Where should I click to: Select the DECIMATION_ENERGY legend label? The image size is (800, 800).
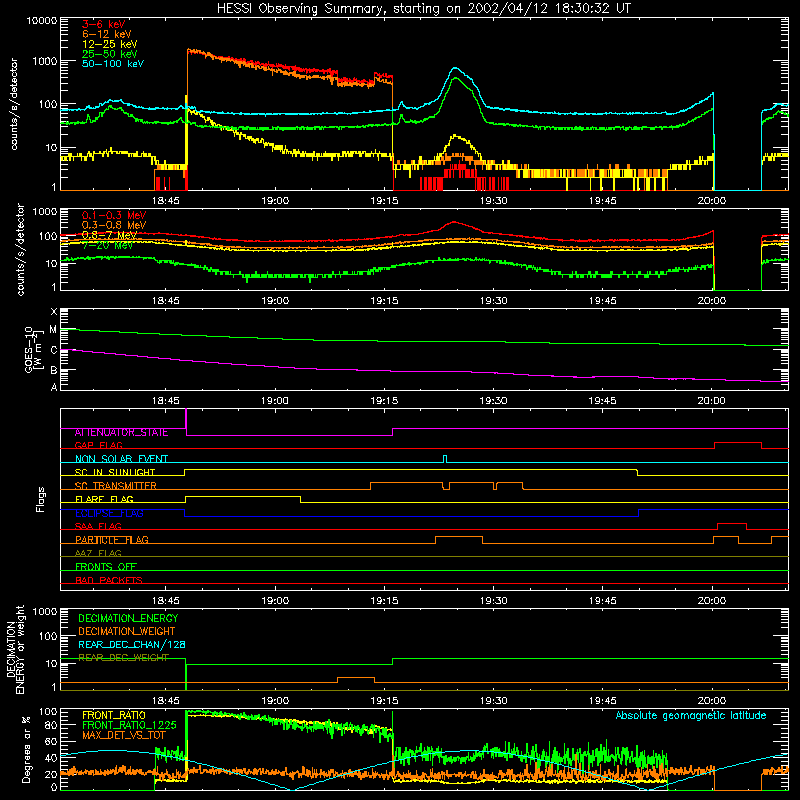point(128,618)
